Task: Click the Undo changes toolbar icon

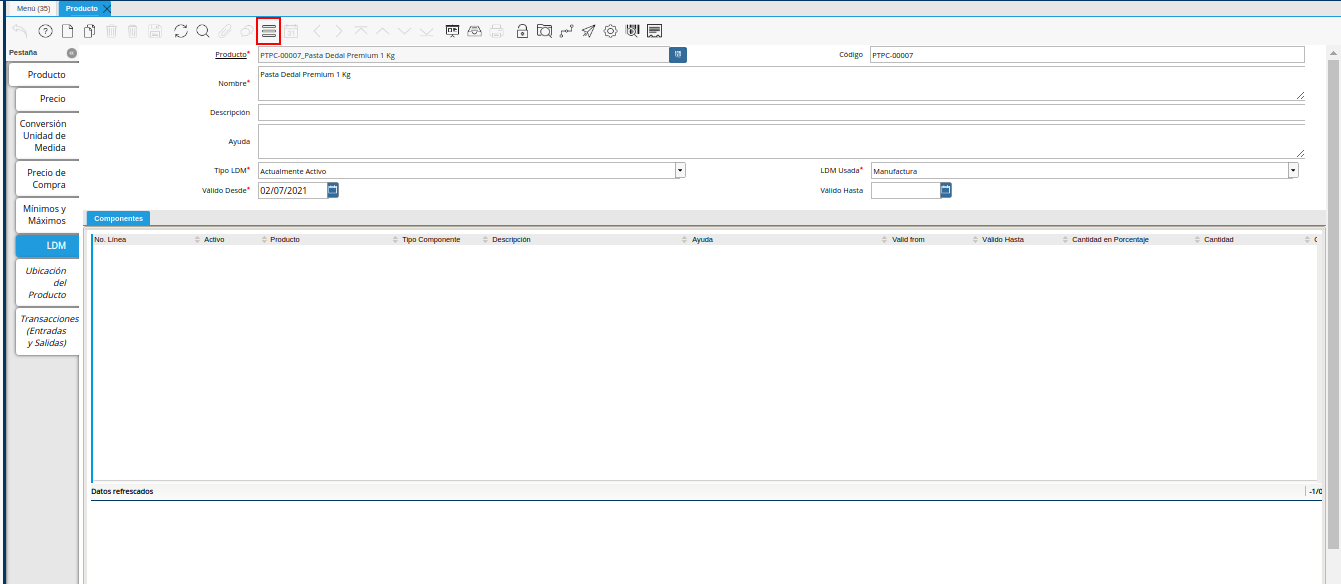Action: (x=21, y=31)
